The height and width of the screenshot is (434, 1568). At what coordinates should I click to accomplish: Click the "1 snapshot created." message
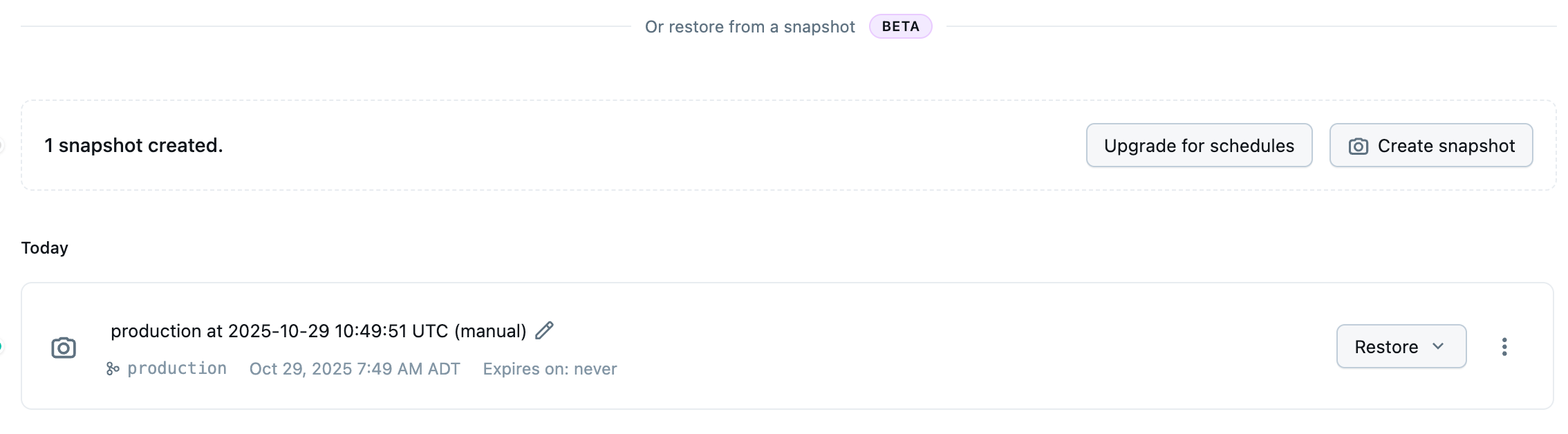[x=133, y=146]
